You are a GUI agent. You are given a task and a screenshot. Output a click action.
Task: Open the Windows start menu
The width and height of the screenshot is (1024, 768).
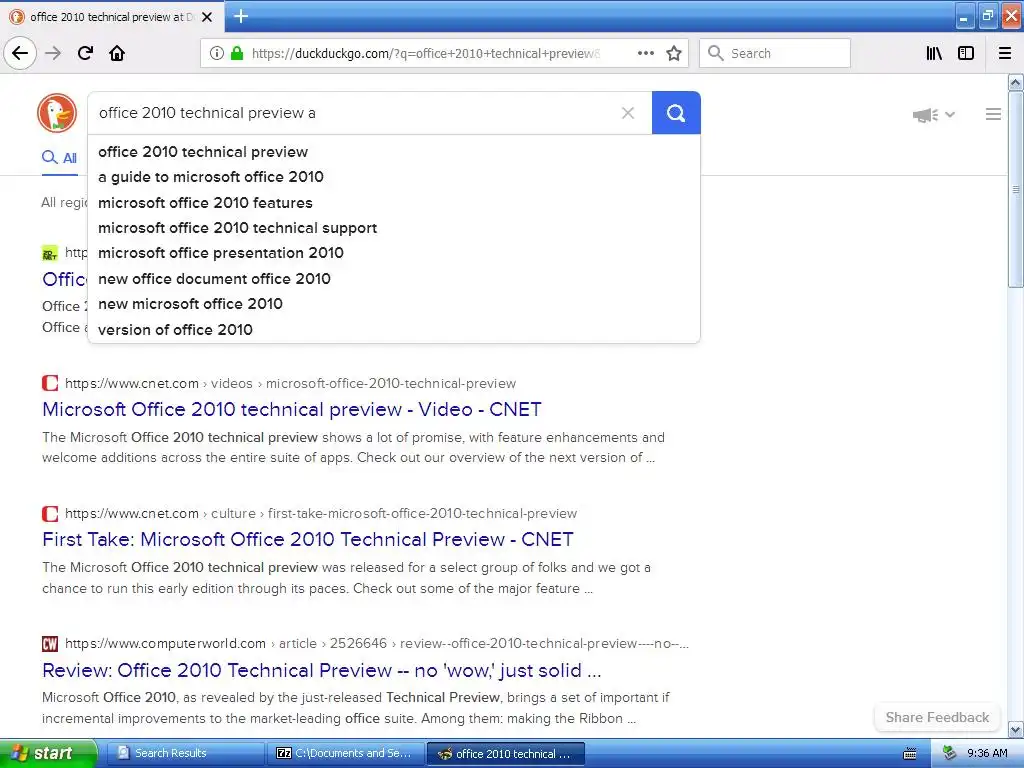click(x=47, y=754)
